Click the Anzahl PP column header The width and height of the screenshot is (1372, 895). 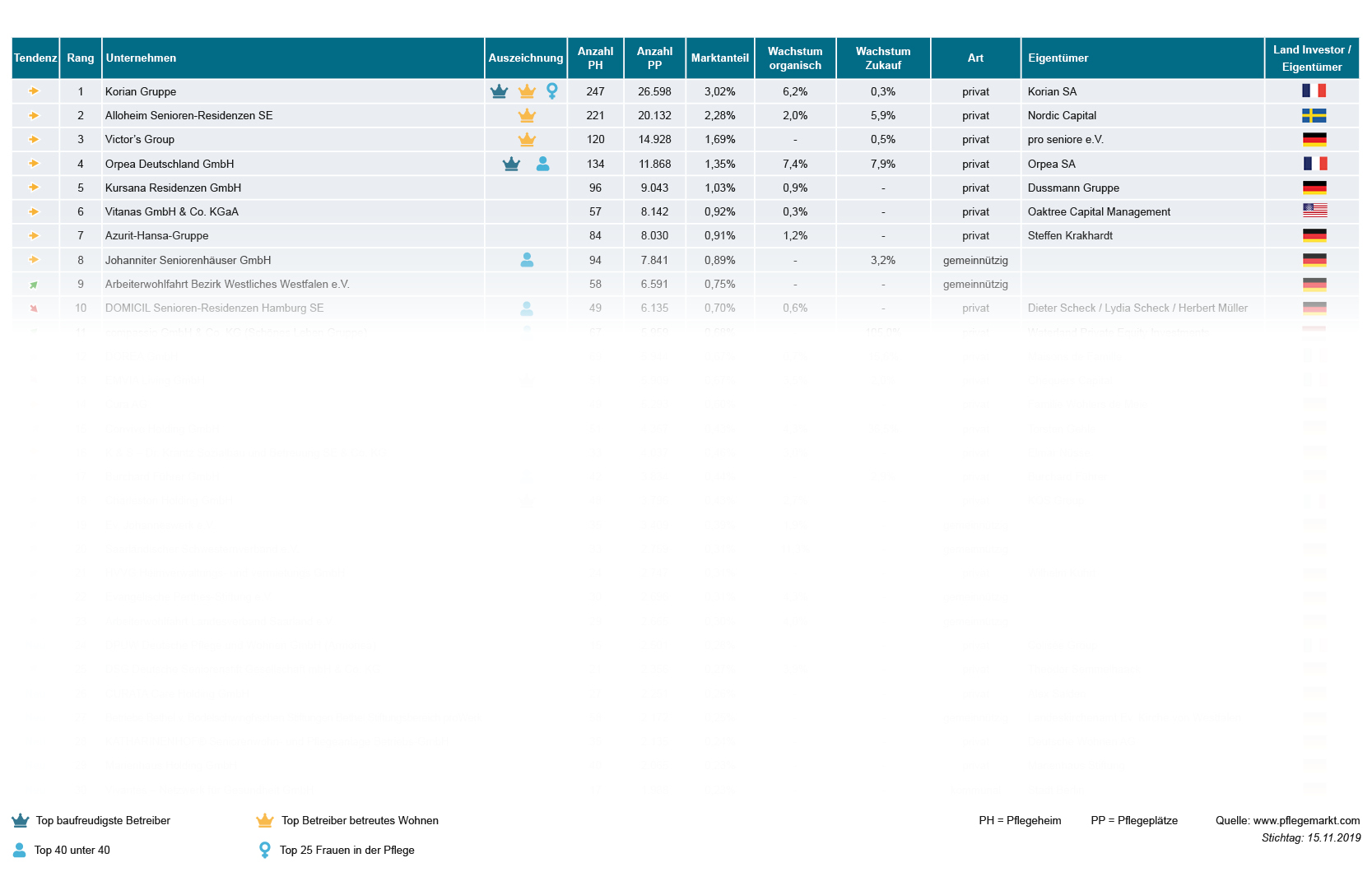655,58
